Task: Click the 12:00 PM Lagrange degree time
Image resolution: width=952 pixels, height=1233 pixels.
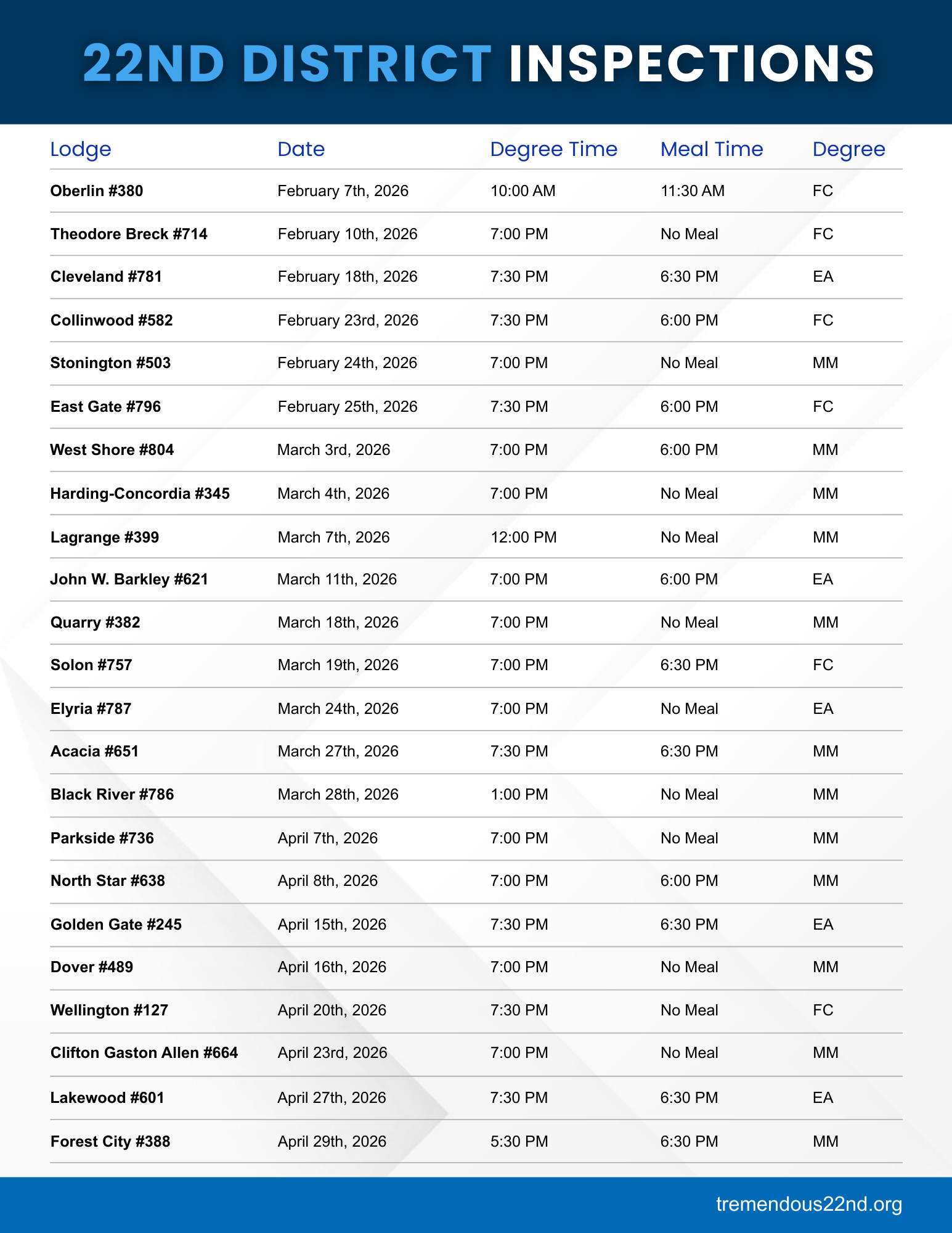Action: [x=523, y=538]
